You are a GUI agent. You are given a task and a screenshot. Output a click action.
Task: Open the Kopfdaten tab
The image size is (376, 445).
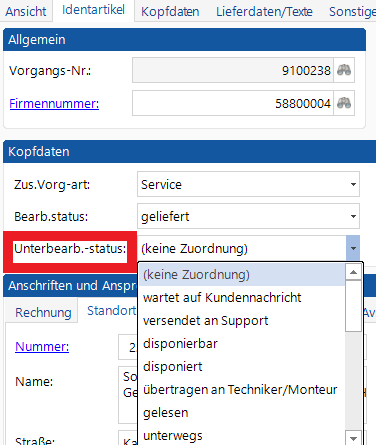170,12
